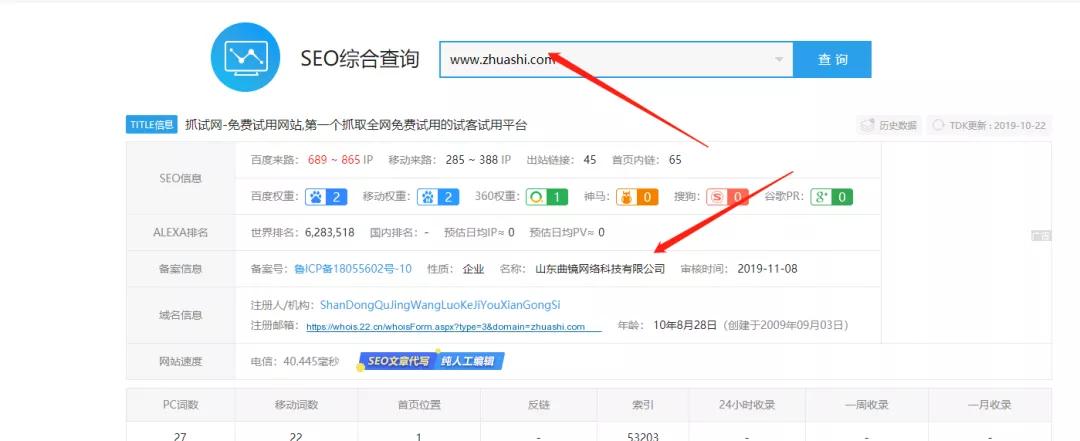Focus the www.zhuashi.com domain input field
Screen dimensions: 1080x441
pyautogui.click(x=616, y=59)
